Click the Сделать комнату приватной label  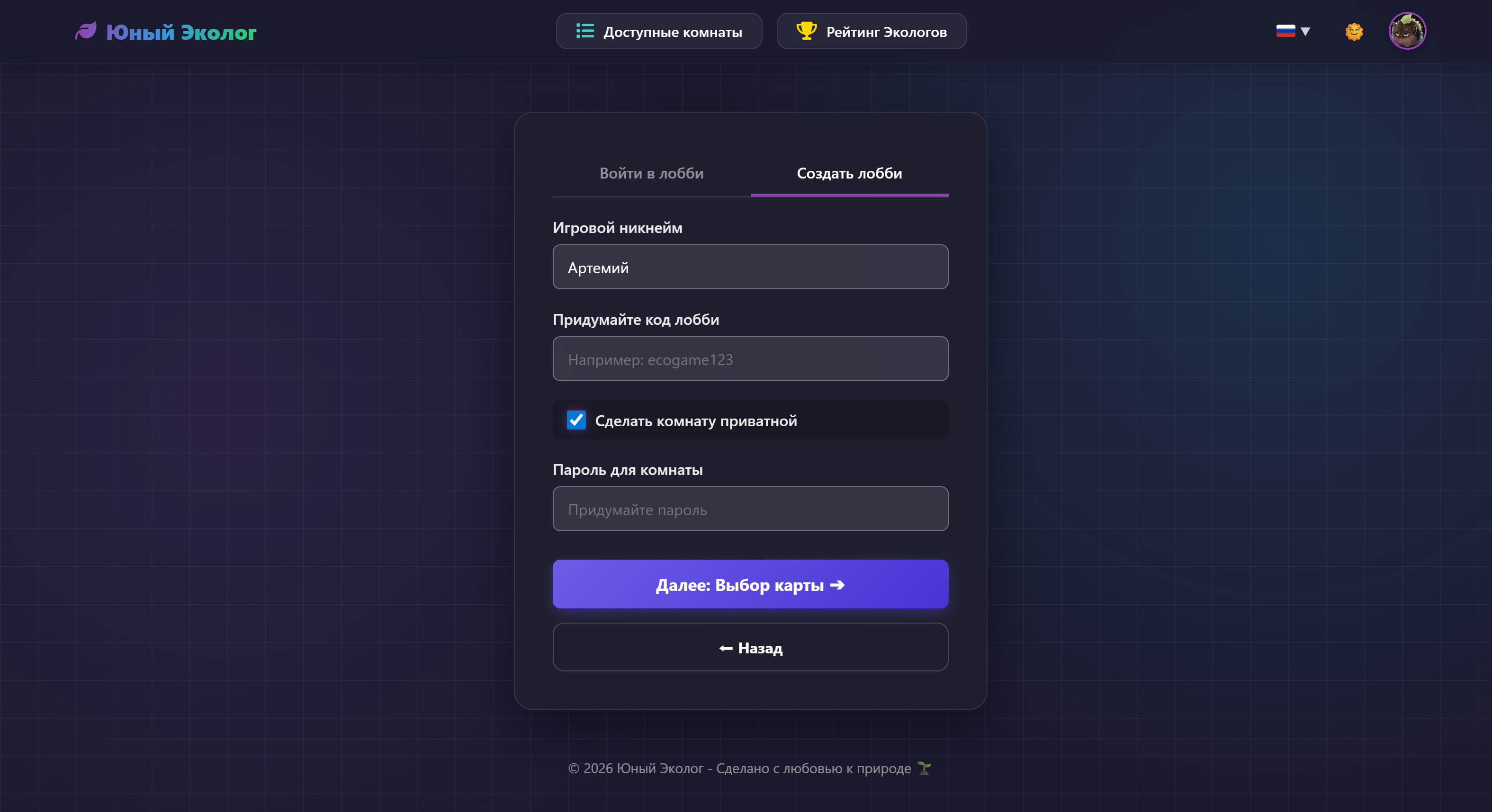pyautogui.click(x=696, y=421)
